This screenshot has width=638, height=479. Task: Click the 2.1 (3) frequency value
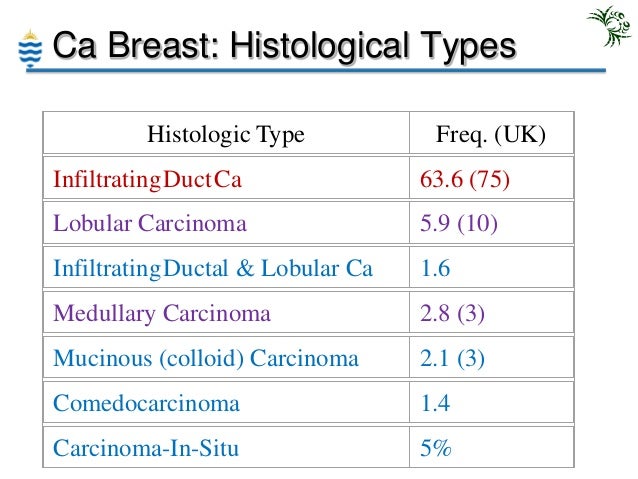click(453, 358)
